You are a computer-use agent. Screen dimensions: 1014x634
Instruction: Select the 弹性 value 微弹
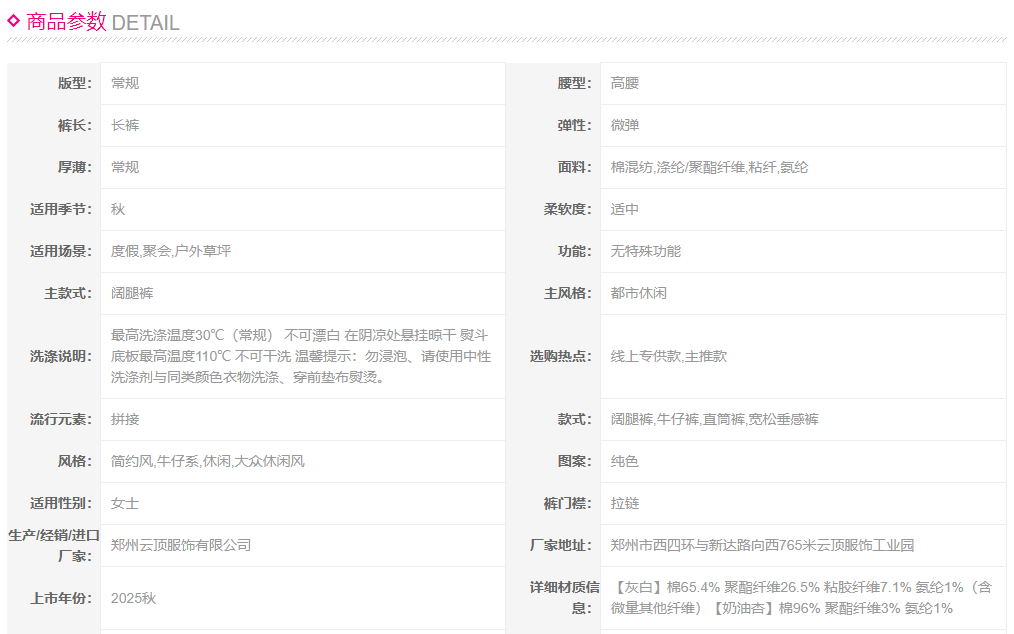tap(625, 125)
